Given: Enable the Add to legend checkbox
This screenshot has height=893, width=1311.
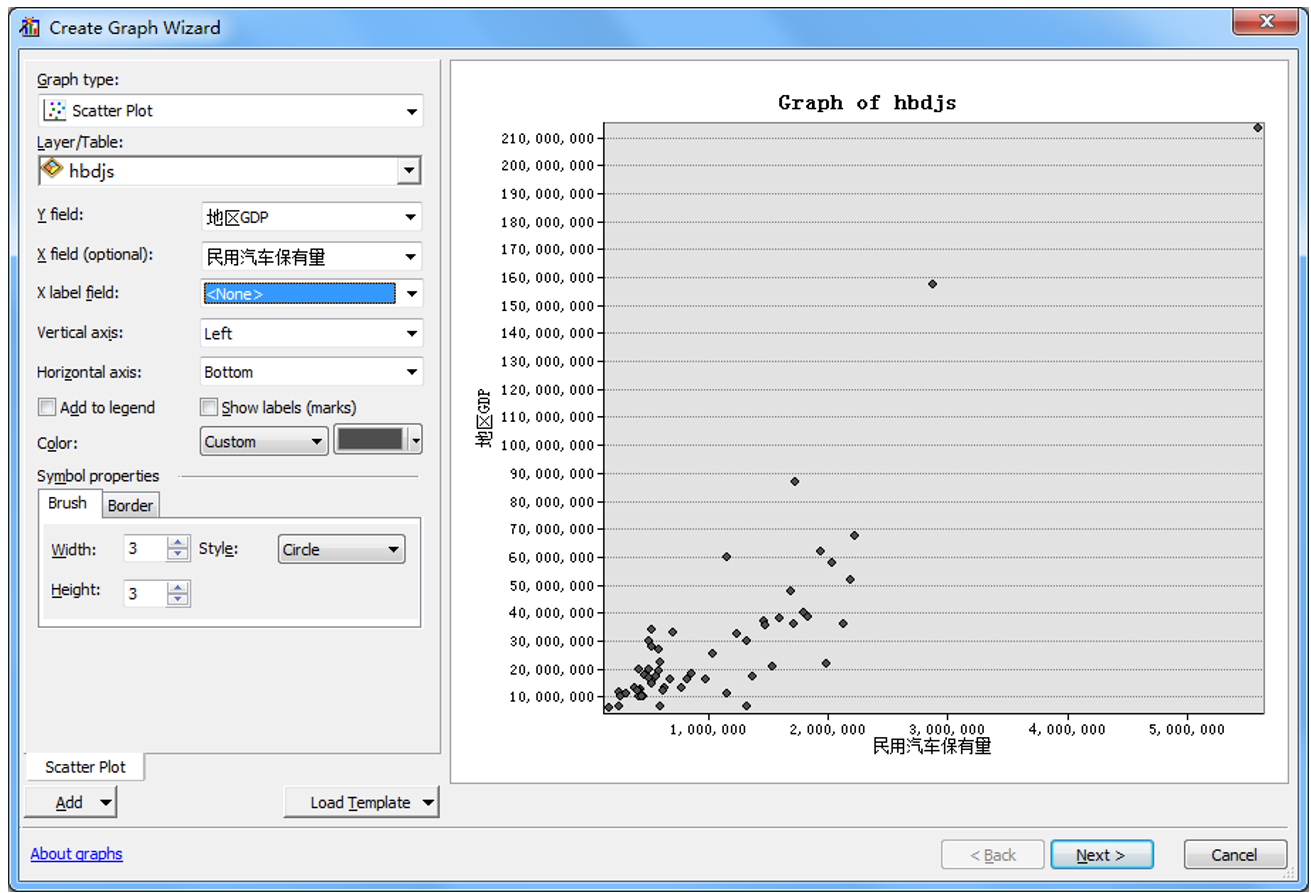Looking at the screenshot, I should 47,407.
